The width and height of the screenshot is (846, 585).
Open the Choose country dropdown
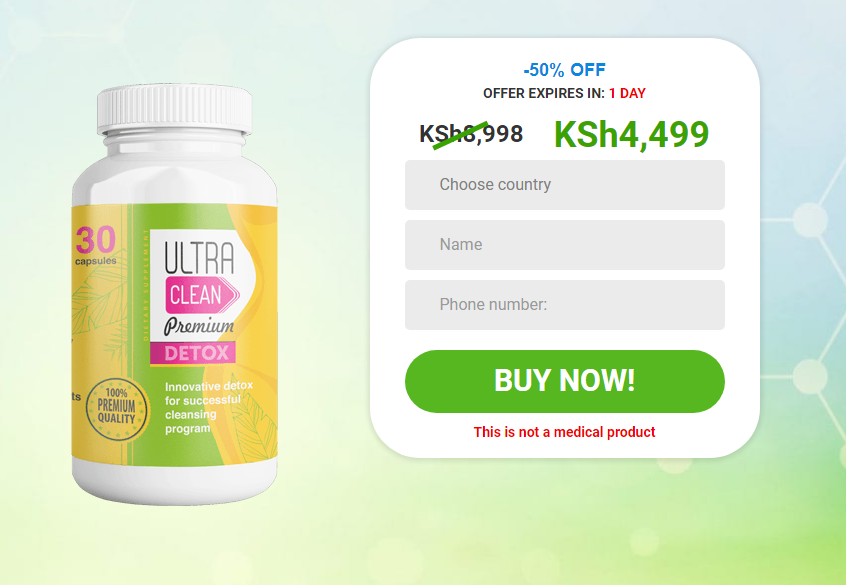(564, 185)
